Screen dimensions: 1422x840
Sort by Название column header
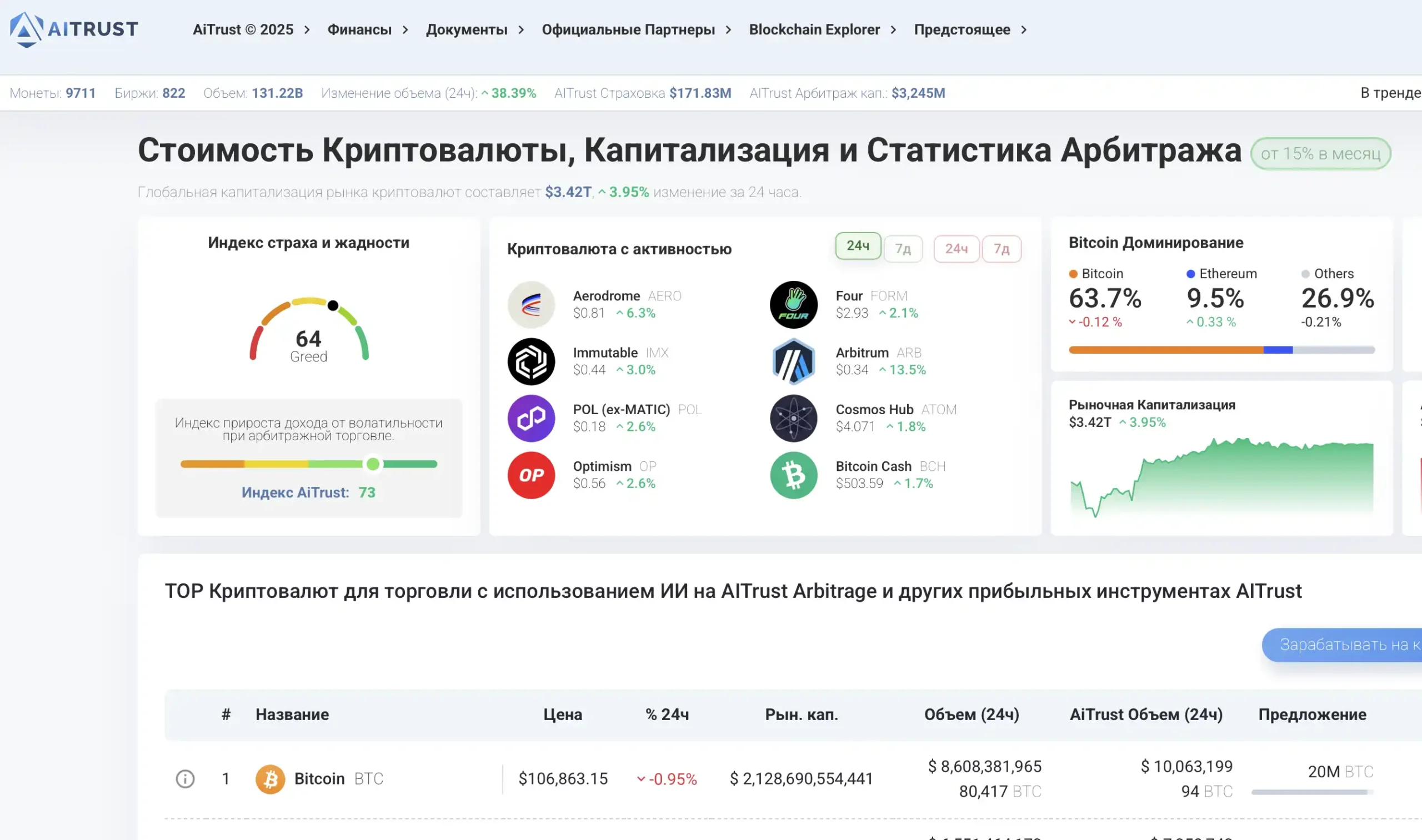(x=292, y=715)
